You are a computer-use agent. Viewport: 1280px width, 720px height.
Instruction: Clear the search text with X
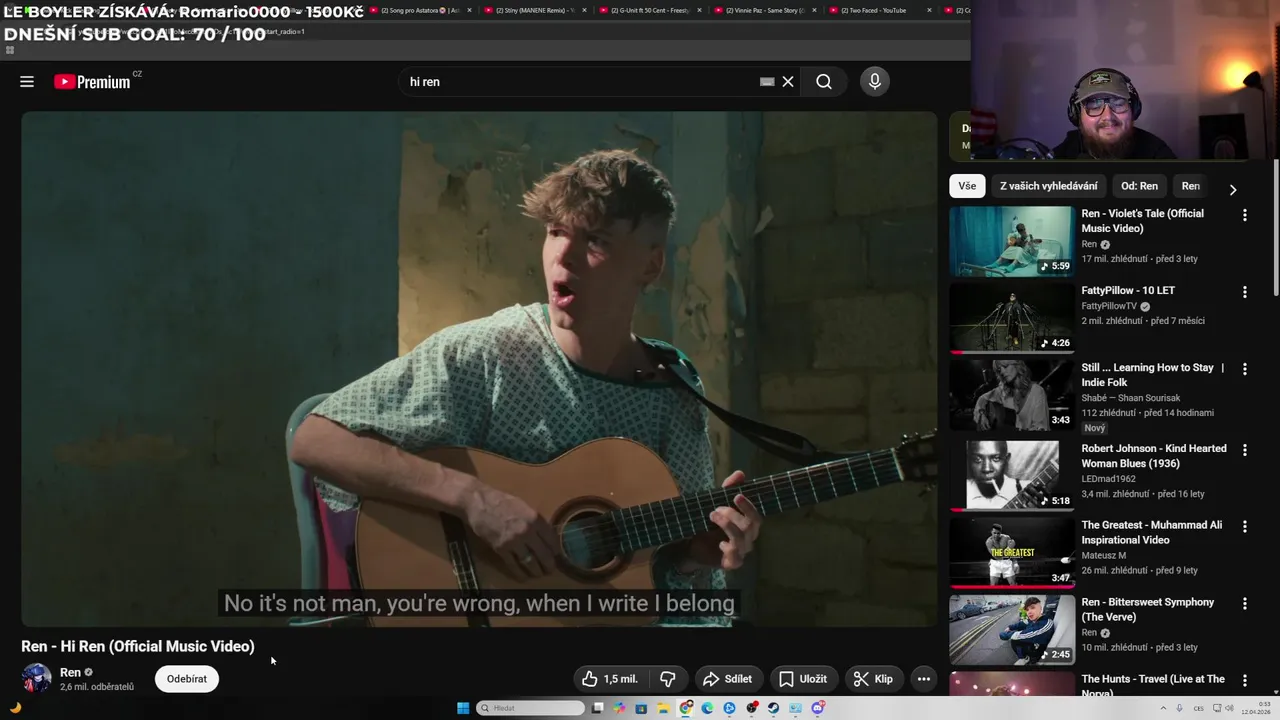point(788,82)
